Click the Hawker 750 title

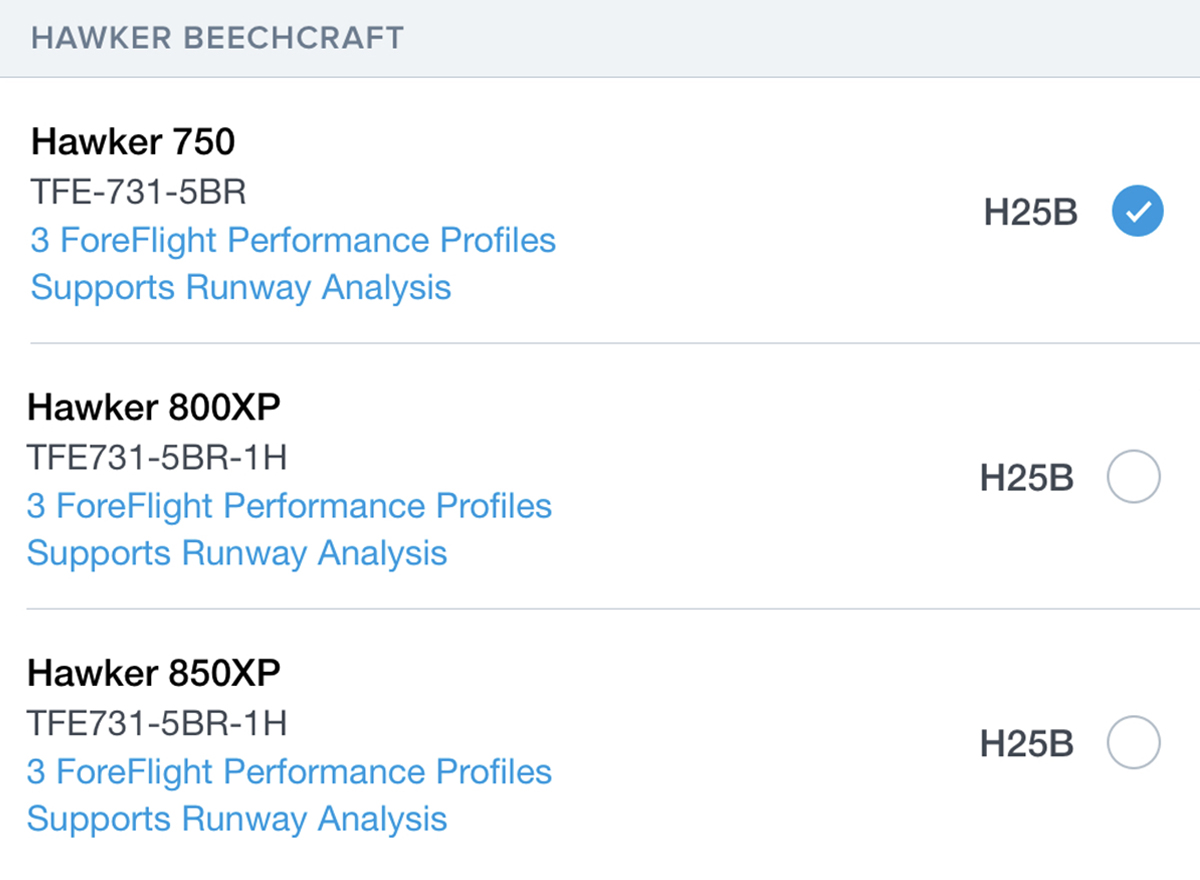[133, 142]
